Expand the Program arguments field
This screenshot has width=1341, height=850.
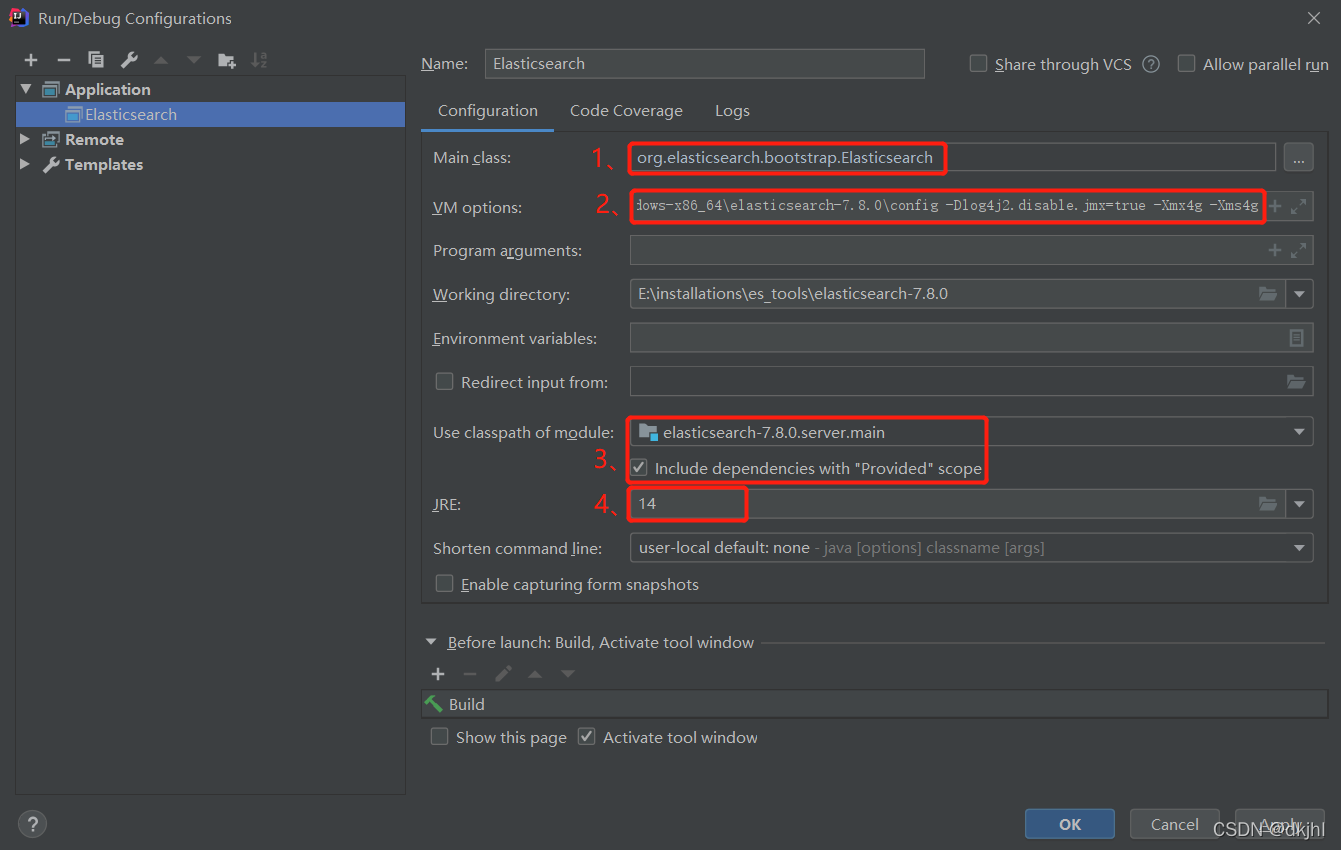[x=1298, y=250]
